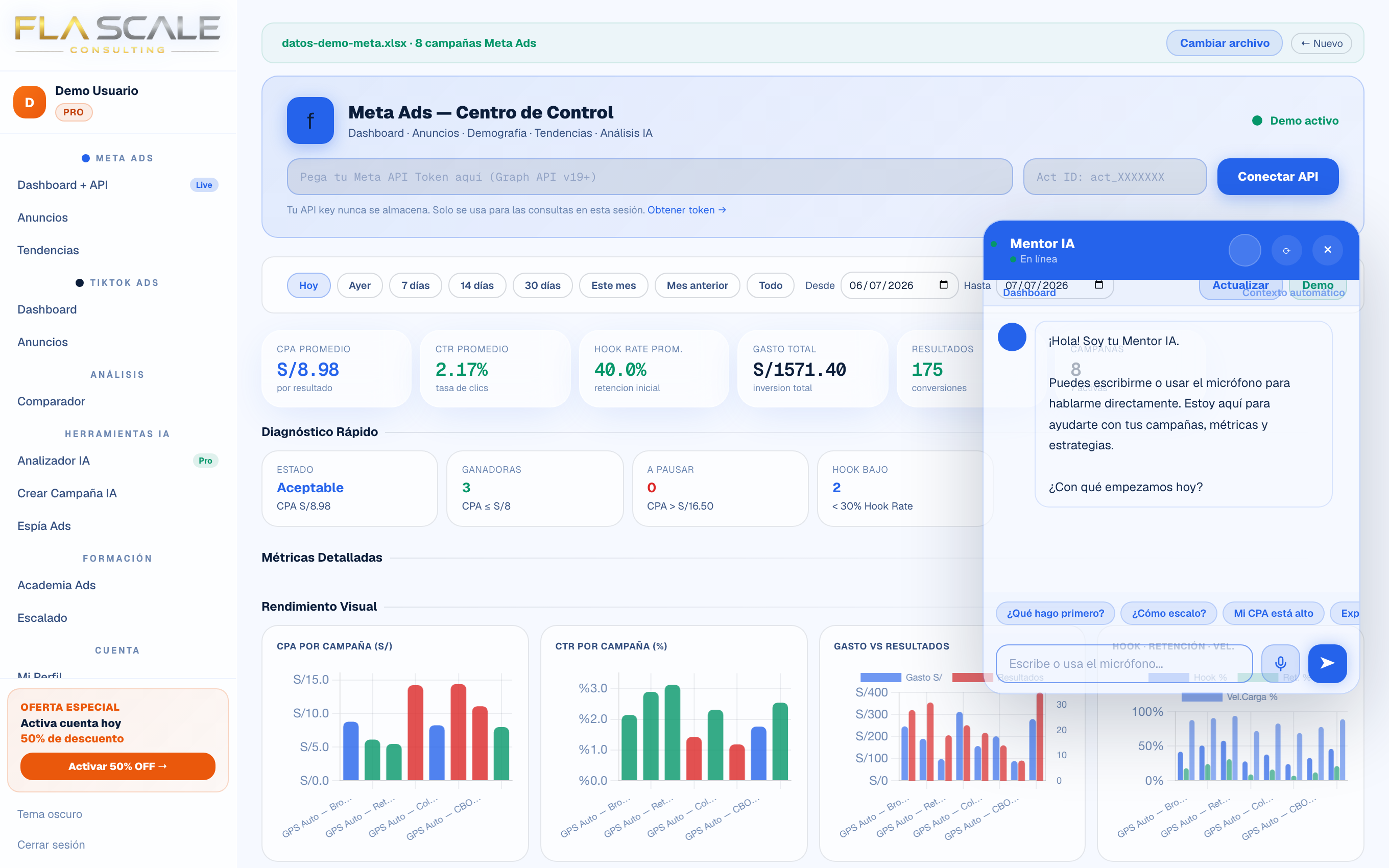Follow the 'Obtener token →' link

coord(687,210)
